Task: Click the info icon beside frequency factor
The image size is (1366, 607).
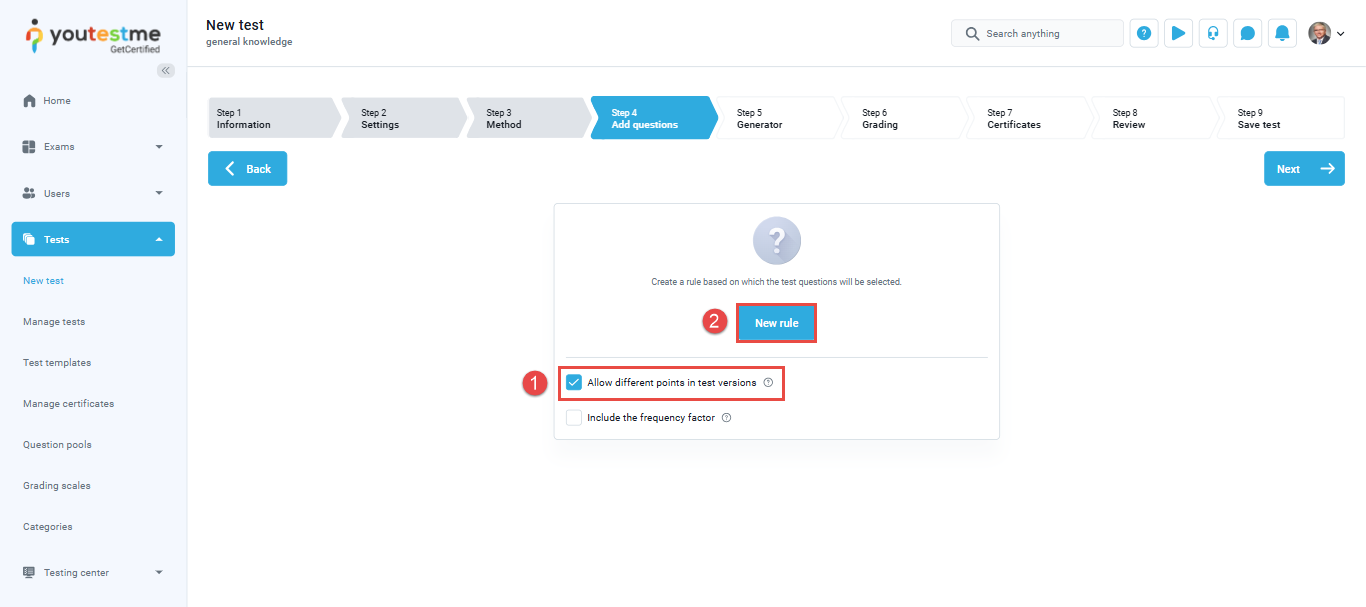Action: 726,418
